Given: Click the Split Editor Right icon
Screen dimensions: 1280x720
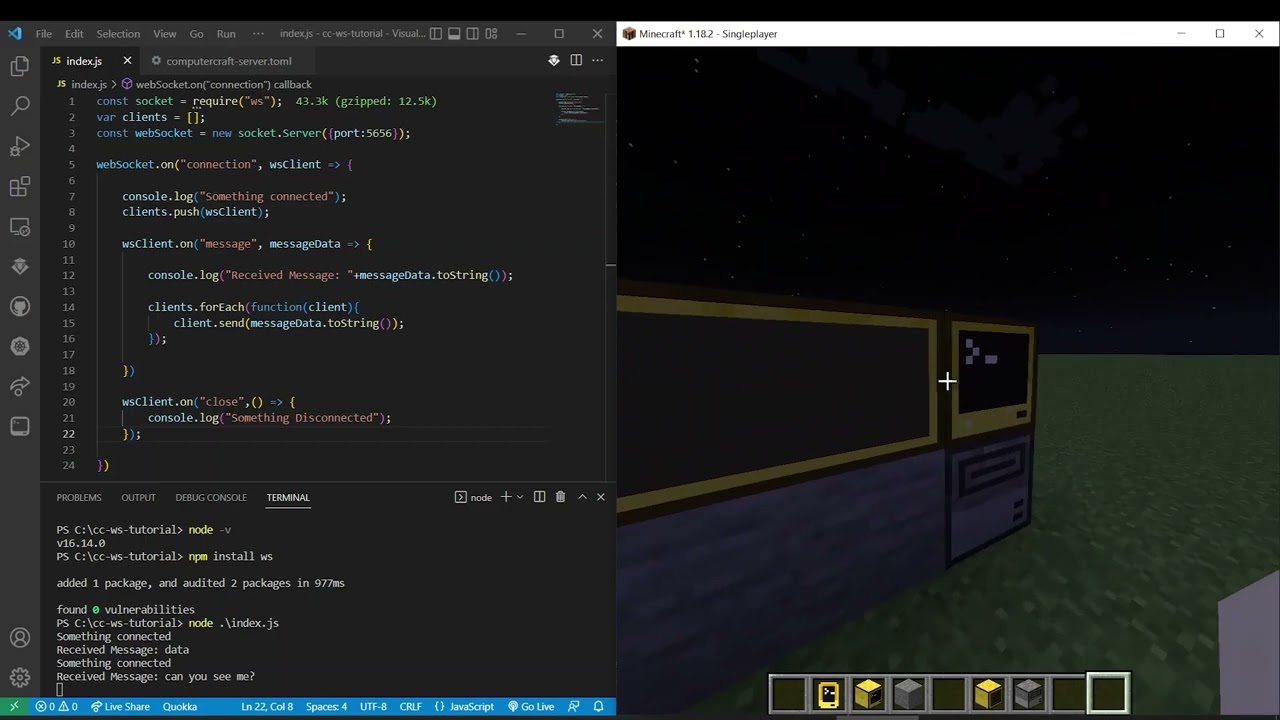Looking at the screenshot, I should pyautogui.click(x=576, y=61).
